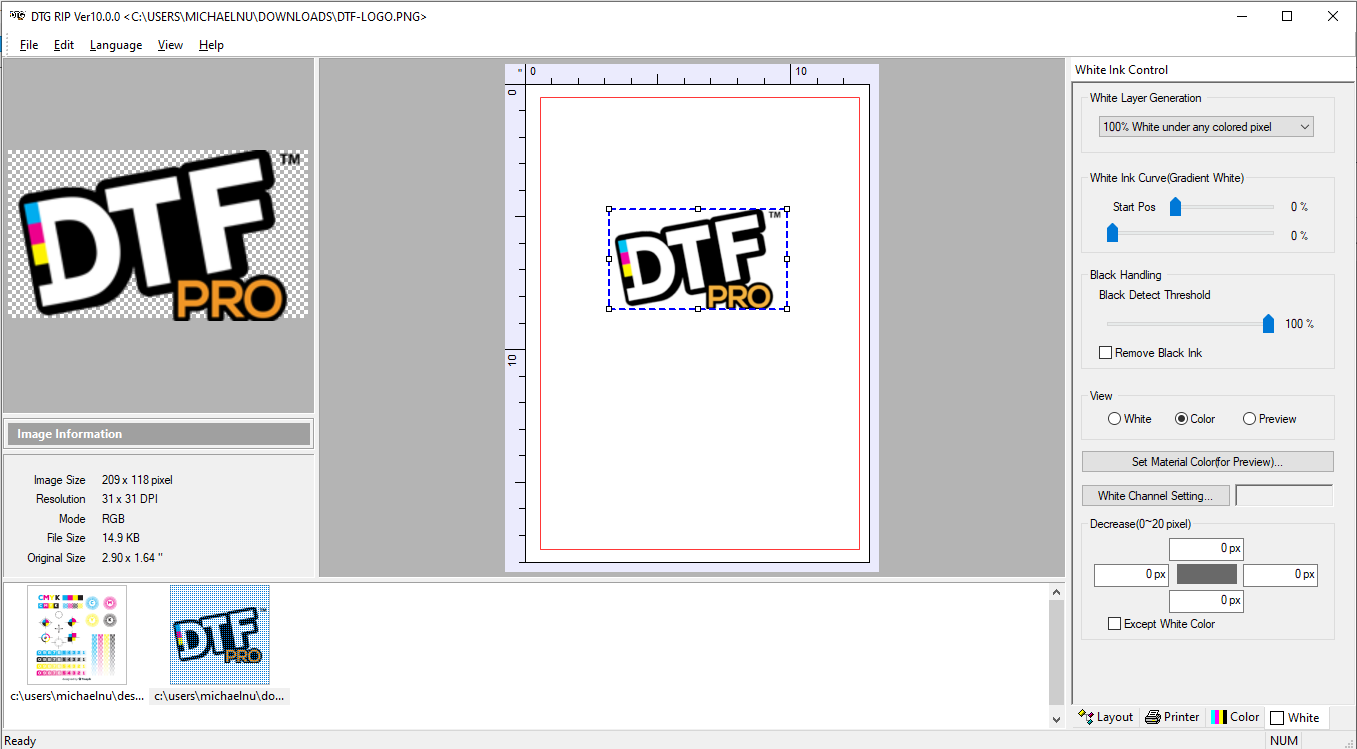Select the DTF Pro logo thumbnail
This screenshot has width=1357, height=749.
pos(219,636)
